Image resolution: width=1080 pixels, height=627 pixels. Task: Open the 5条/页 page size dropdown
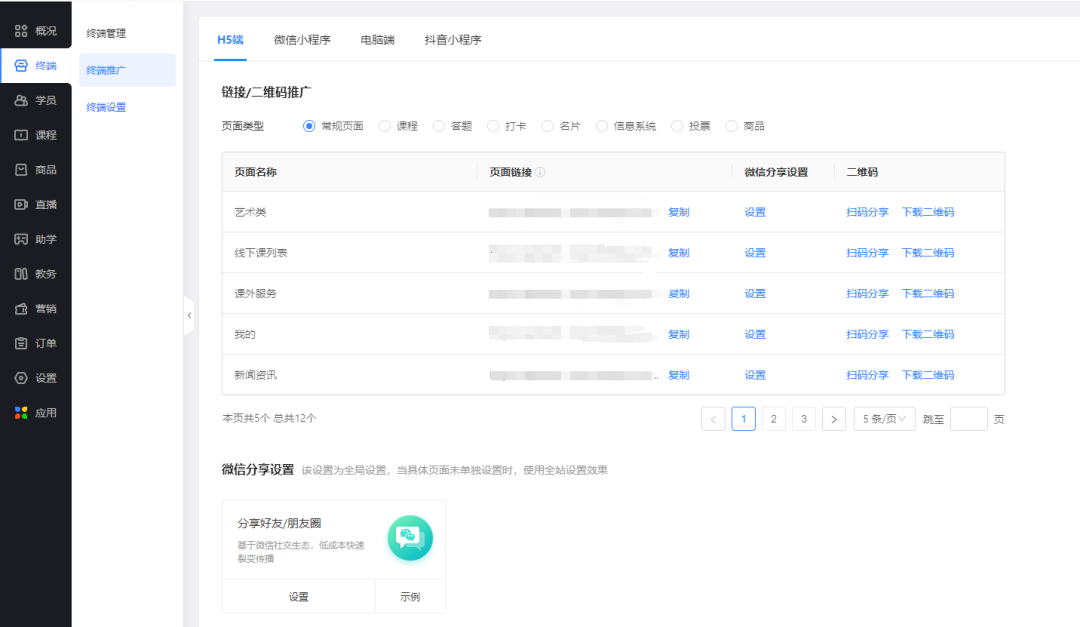coord(884,418)
